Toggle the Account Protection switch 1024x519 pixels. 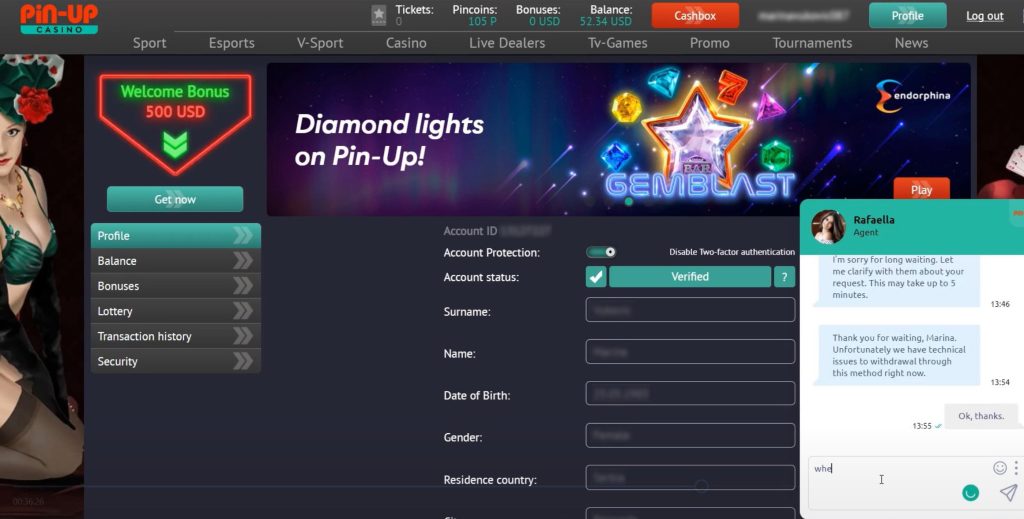point(601,252)
